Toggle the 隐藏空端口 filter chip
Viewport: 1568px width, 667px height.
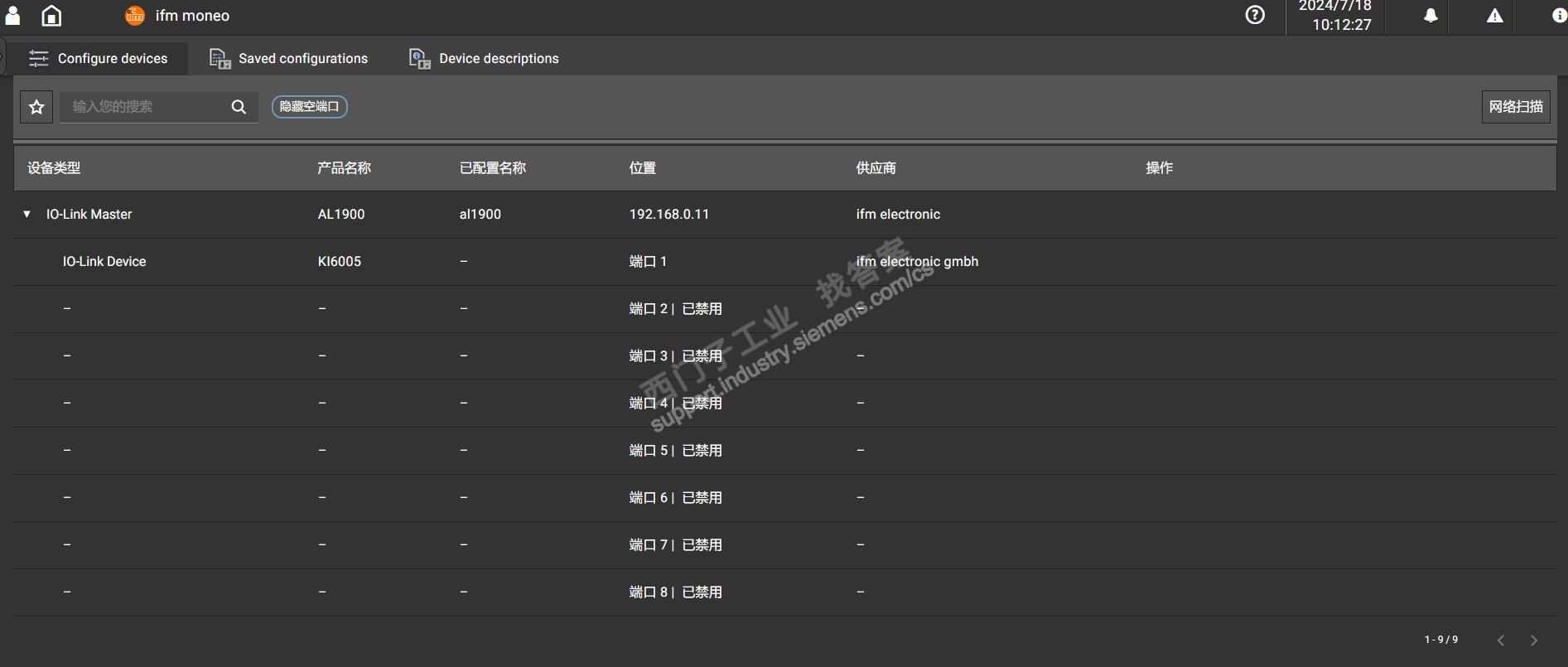(310, 107)
